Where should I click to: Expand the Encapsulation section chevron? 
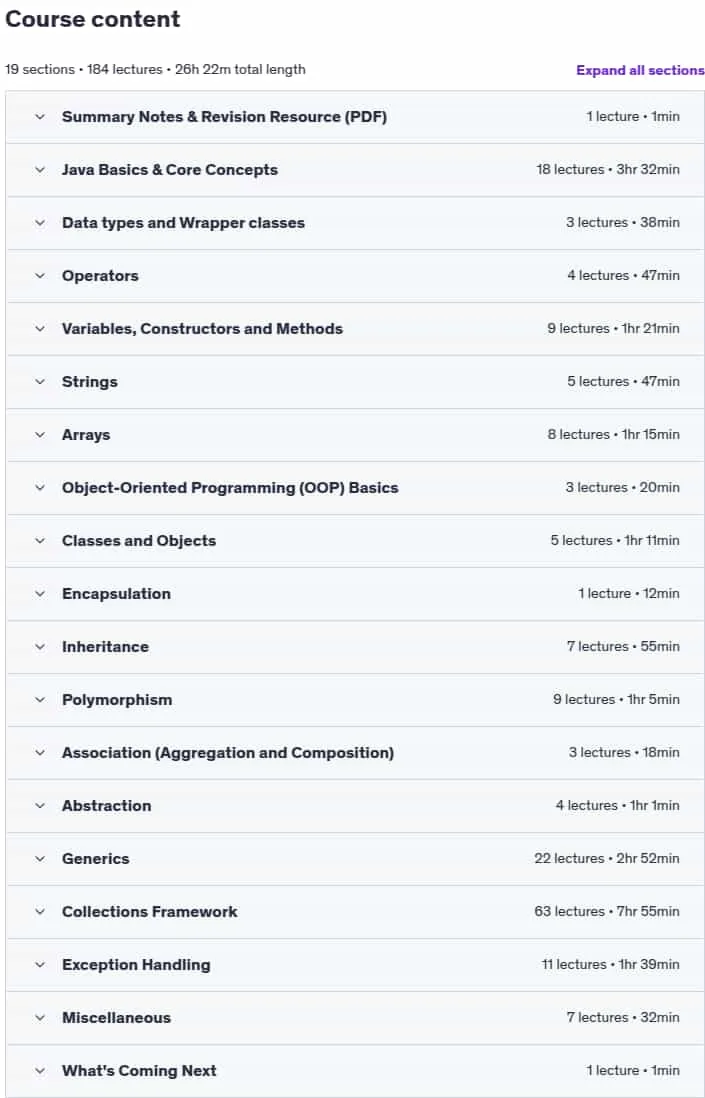(x=40, y=594)
